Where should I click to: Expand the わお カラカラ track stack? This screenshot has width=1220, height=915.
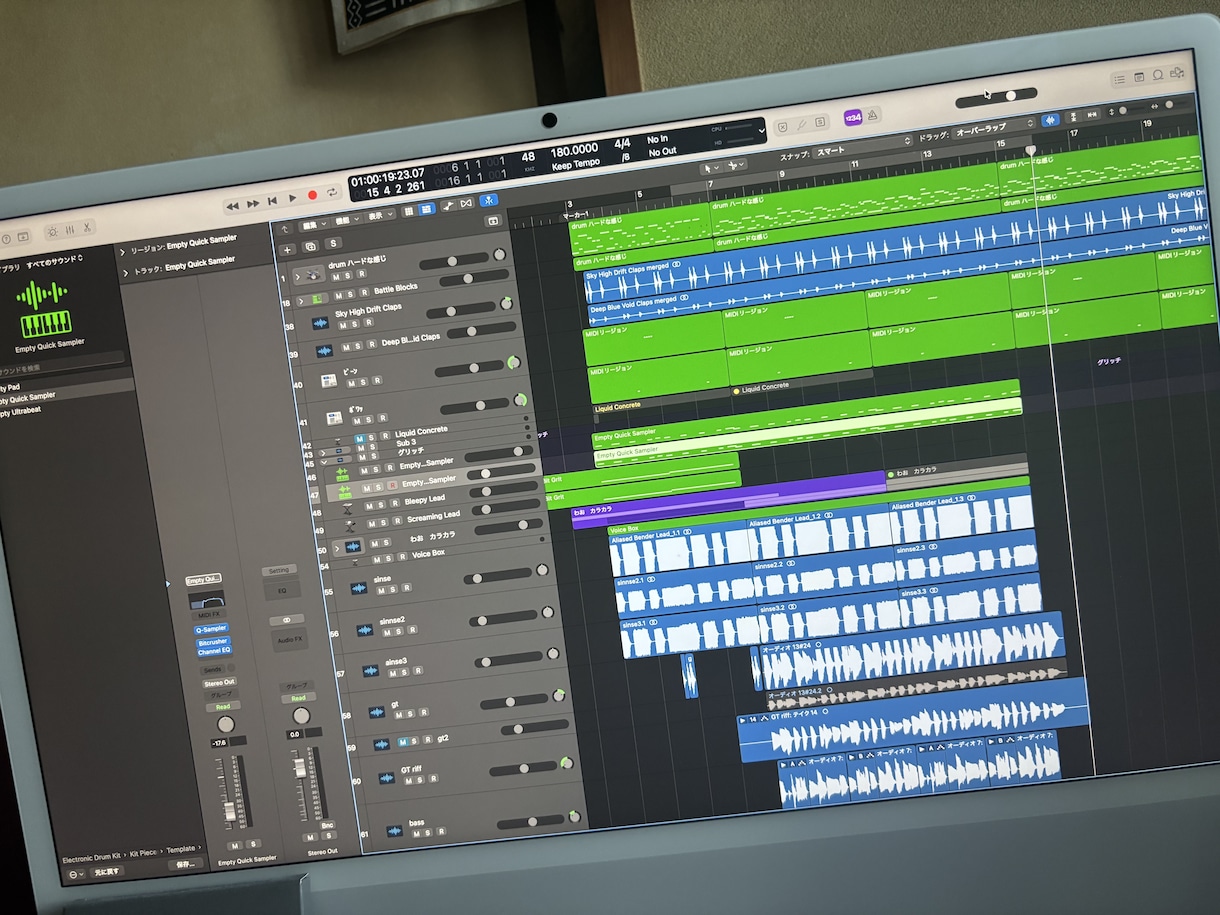(x=337, y=547)
